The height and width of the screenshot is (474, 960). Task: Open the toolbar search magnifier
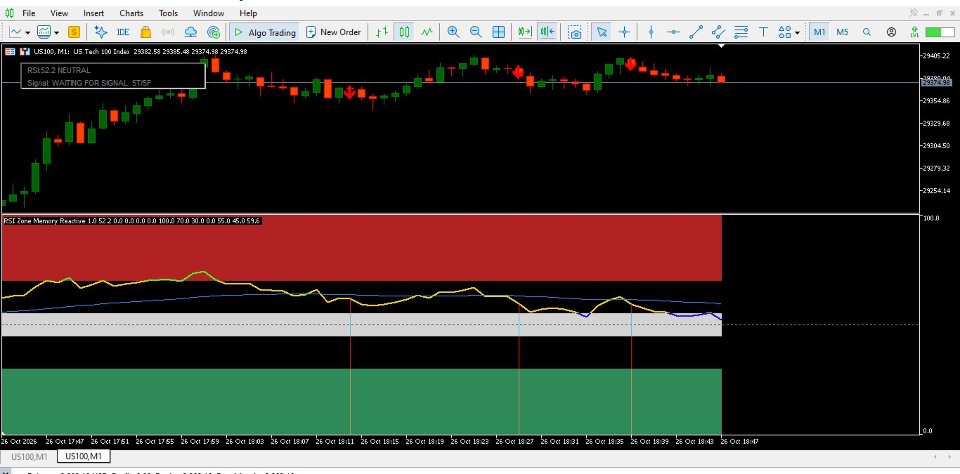tap(867, 32)
